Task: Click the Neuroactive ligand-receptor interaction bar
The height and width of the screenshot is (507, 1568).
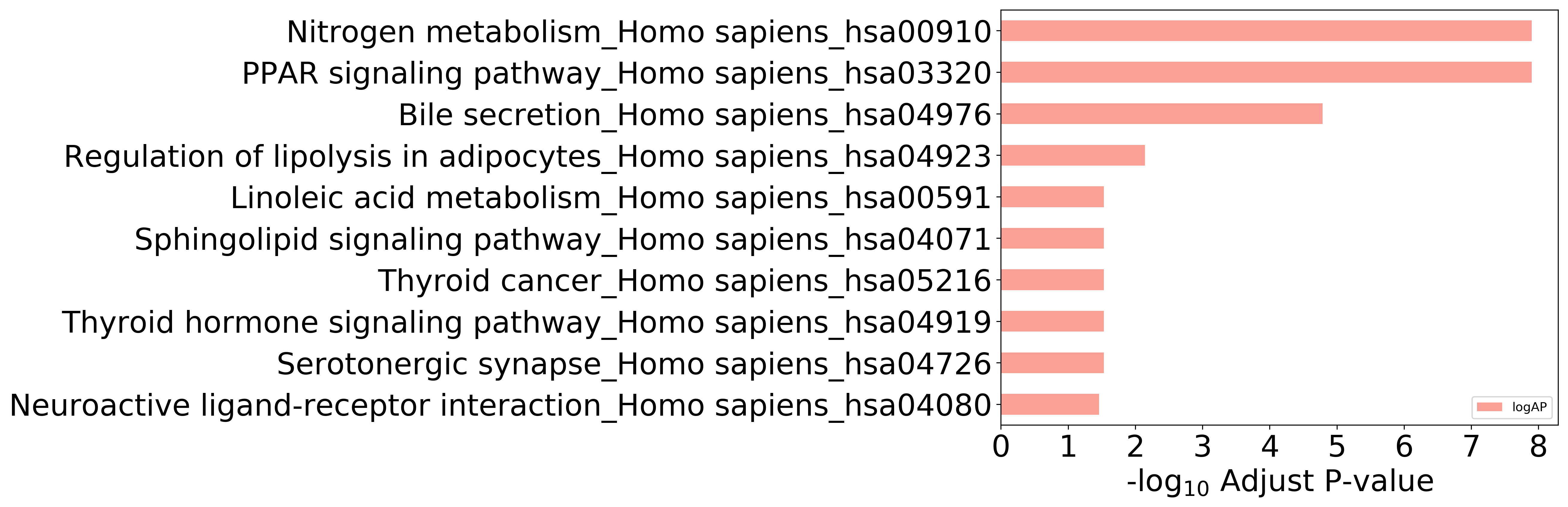Action: (1050, 404)
